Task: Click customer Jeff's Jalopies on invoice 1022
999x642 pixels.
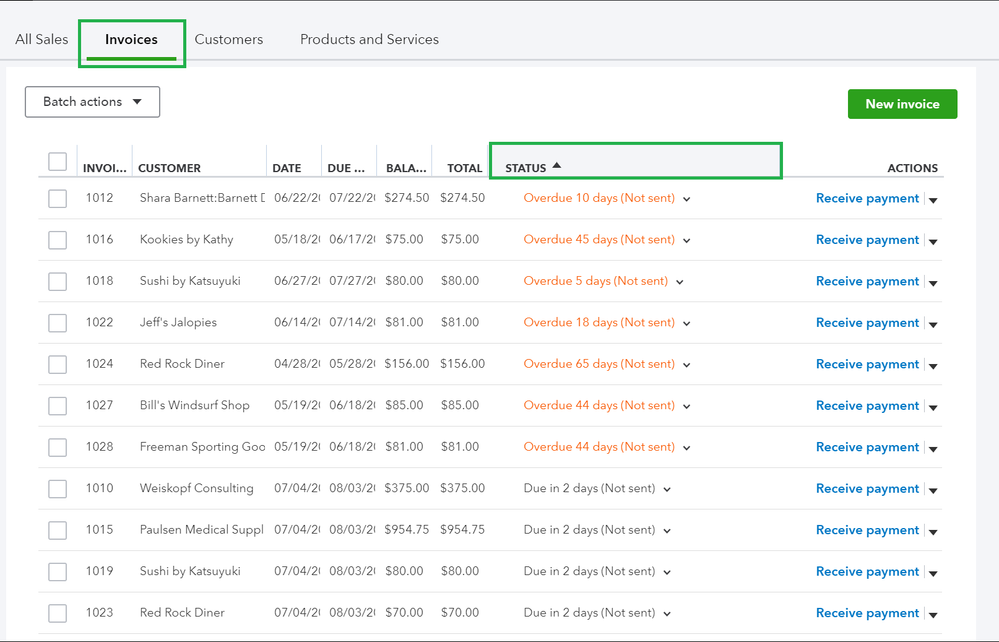Action: [x=180, y=322]
